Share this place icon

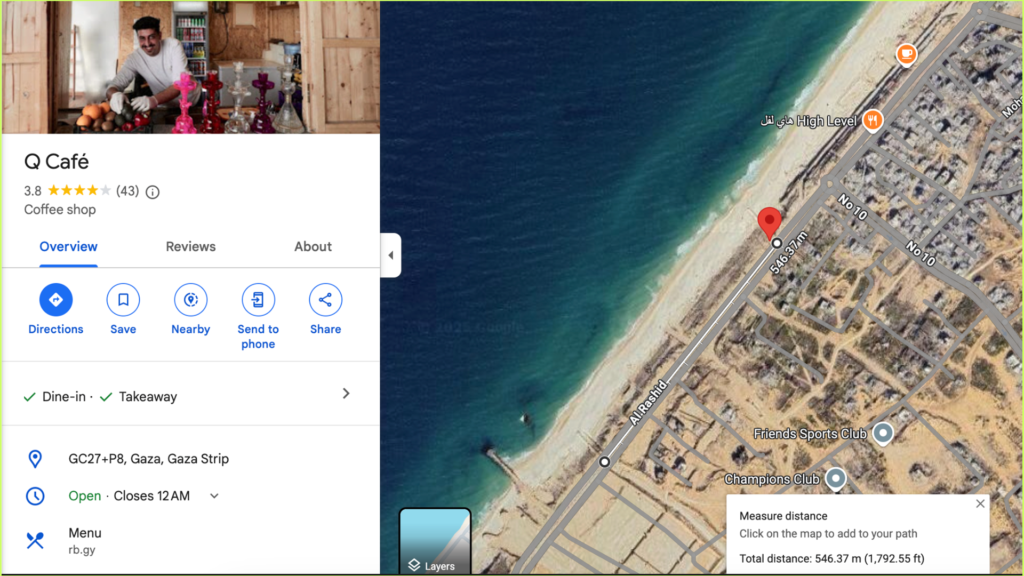325,300
